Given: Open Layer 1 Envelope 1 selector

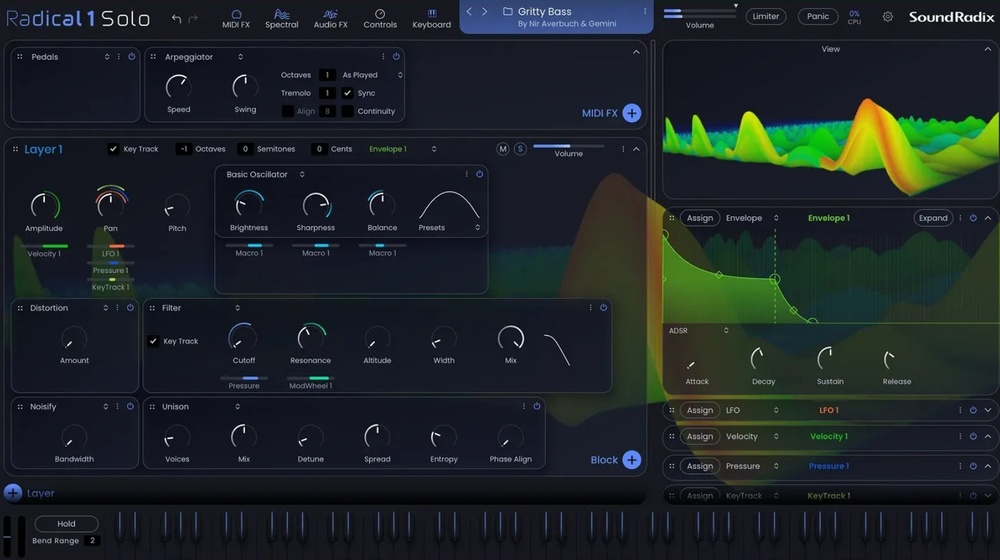Looking at the screenshot, I should pyautogui.click(x=402, y=149).
